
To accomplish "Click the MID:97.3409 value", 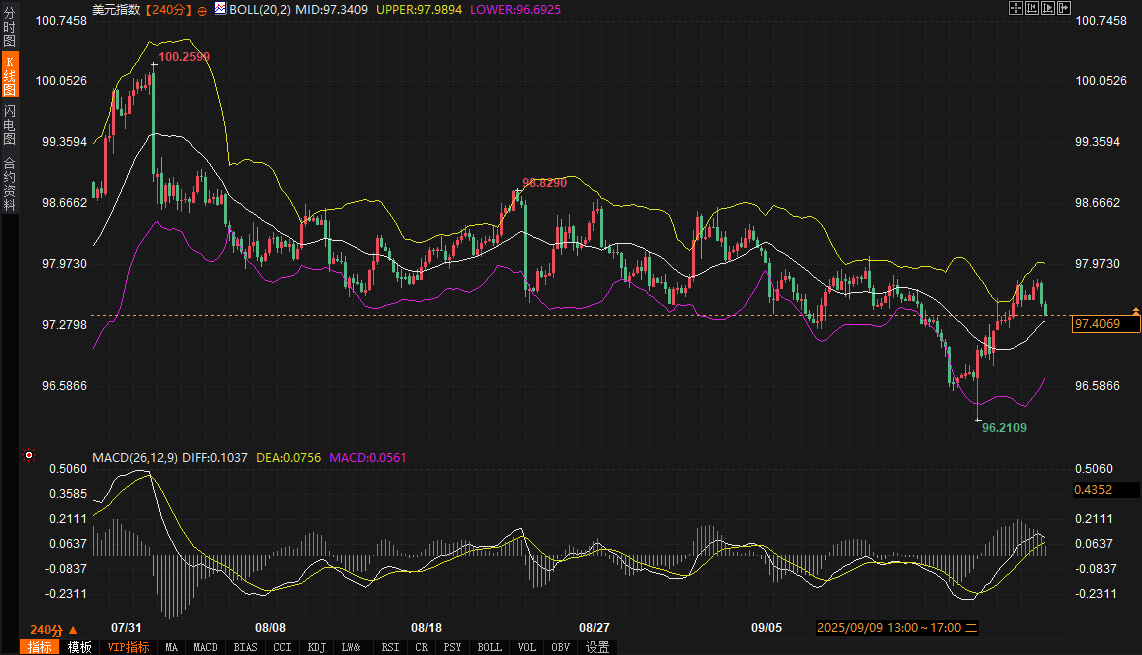I will pos(331,9).
